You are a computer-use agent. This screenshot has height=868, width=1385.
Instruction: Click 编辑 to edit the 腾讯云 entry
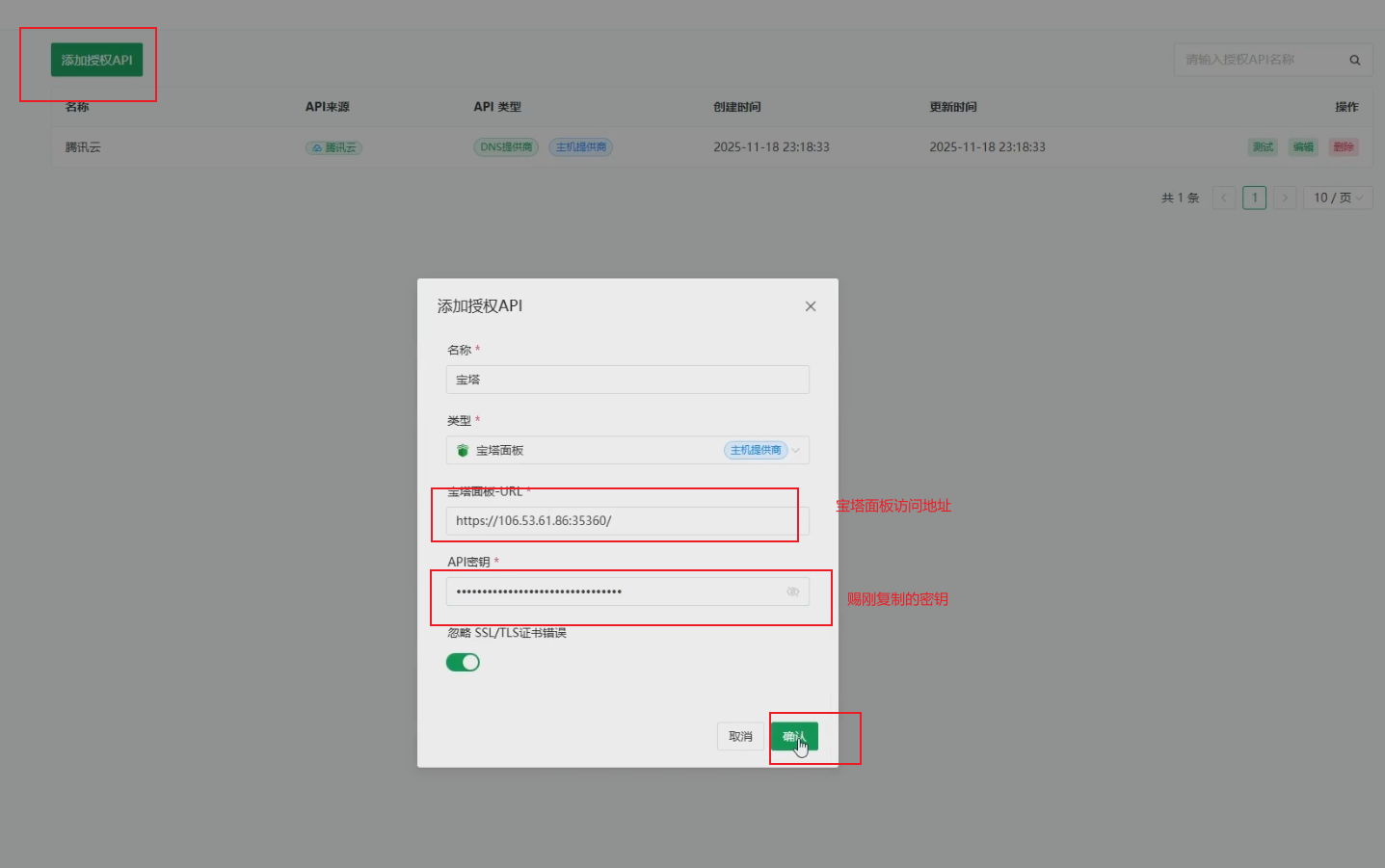1303,146
